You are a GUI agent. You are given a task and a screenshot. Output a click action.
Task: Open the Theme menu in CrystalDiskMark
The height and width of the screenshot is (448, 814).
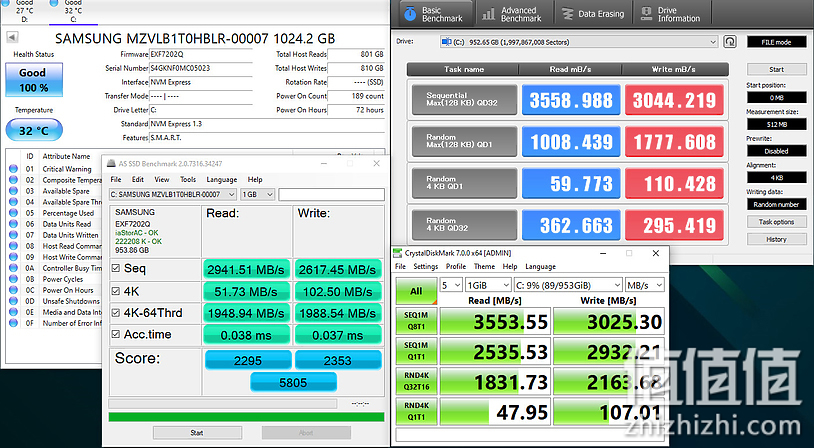point(484,266)
